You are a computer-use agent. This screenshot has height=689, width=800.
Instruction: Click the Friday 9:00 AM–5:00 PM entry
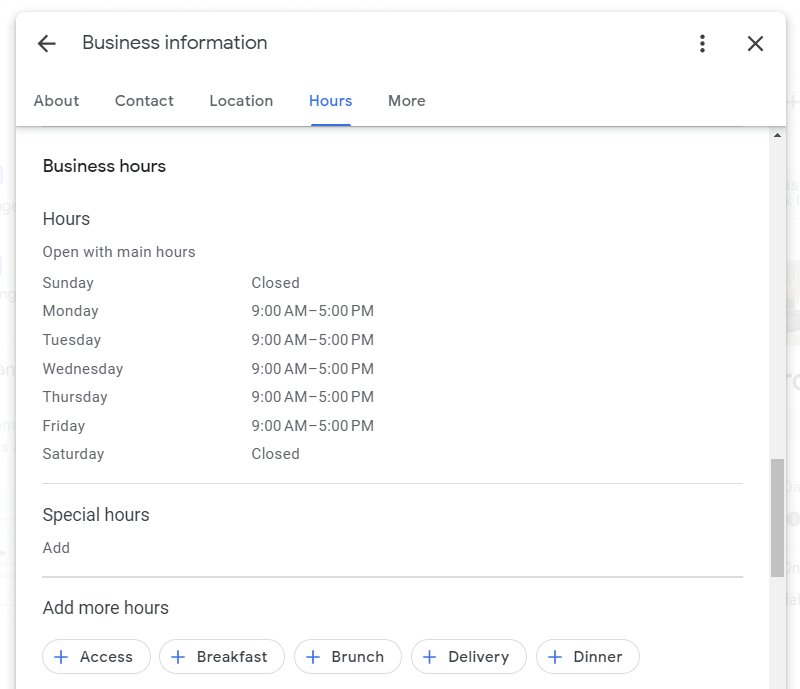coord(312,426)
